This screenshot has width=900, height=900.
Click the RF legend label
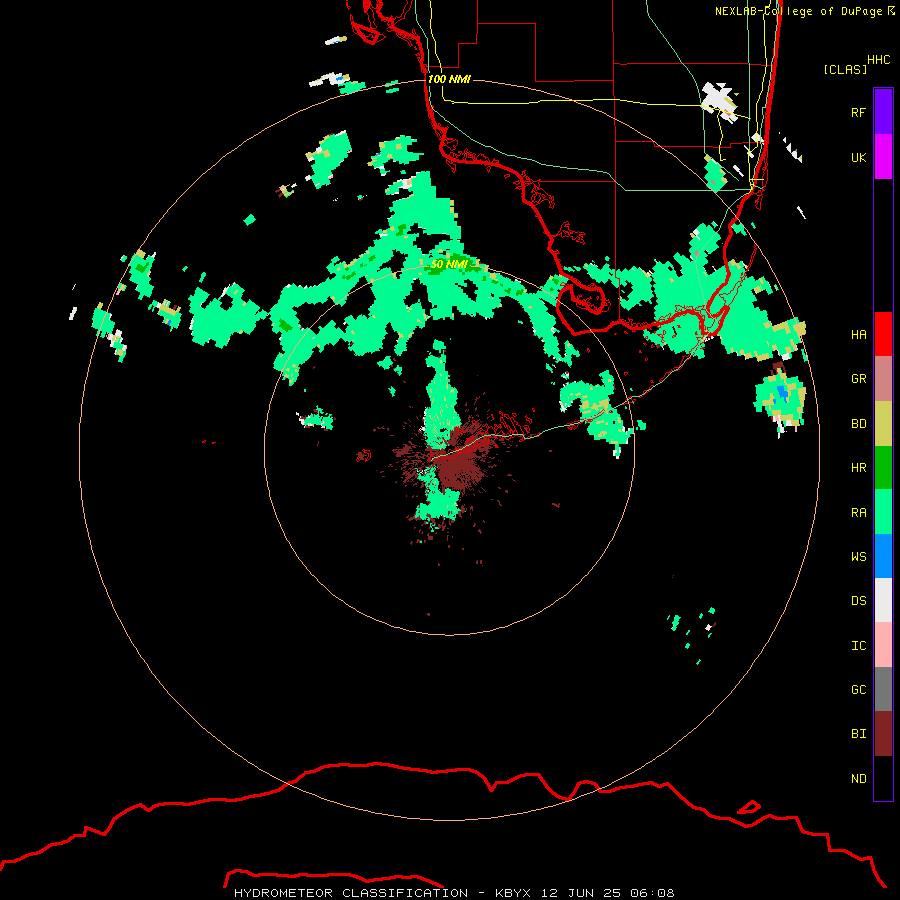tap(858, 112)
